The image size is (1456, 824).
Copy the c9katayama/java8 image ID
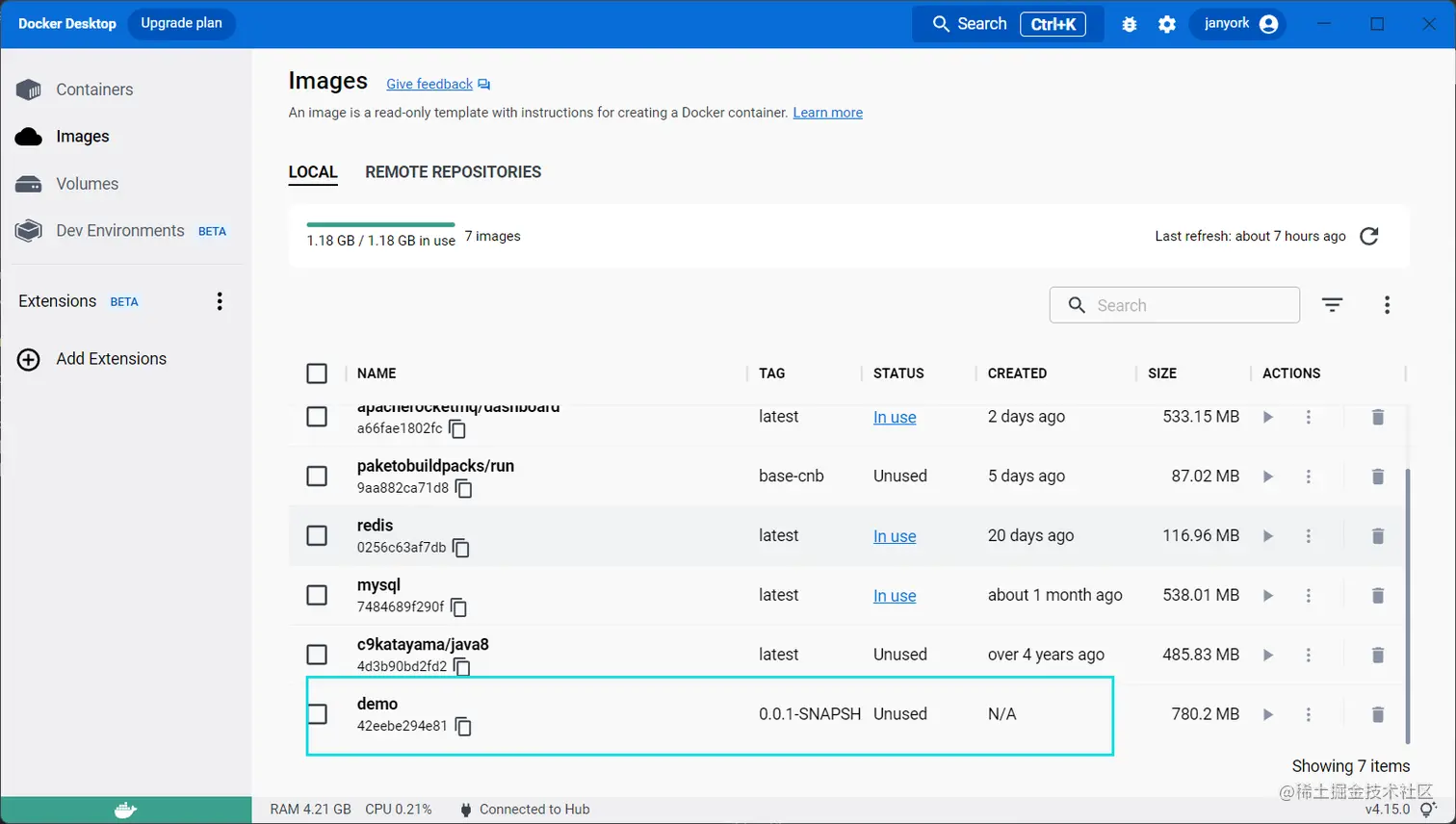pyautogui.click(x=462, y=667)
